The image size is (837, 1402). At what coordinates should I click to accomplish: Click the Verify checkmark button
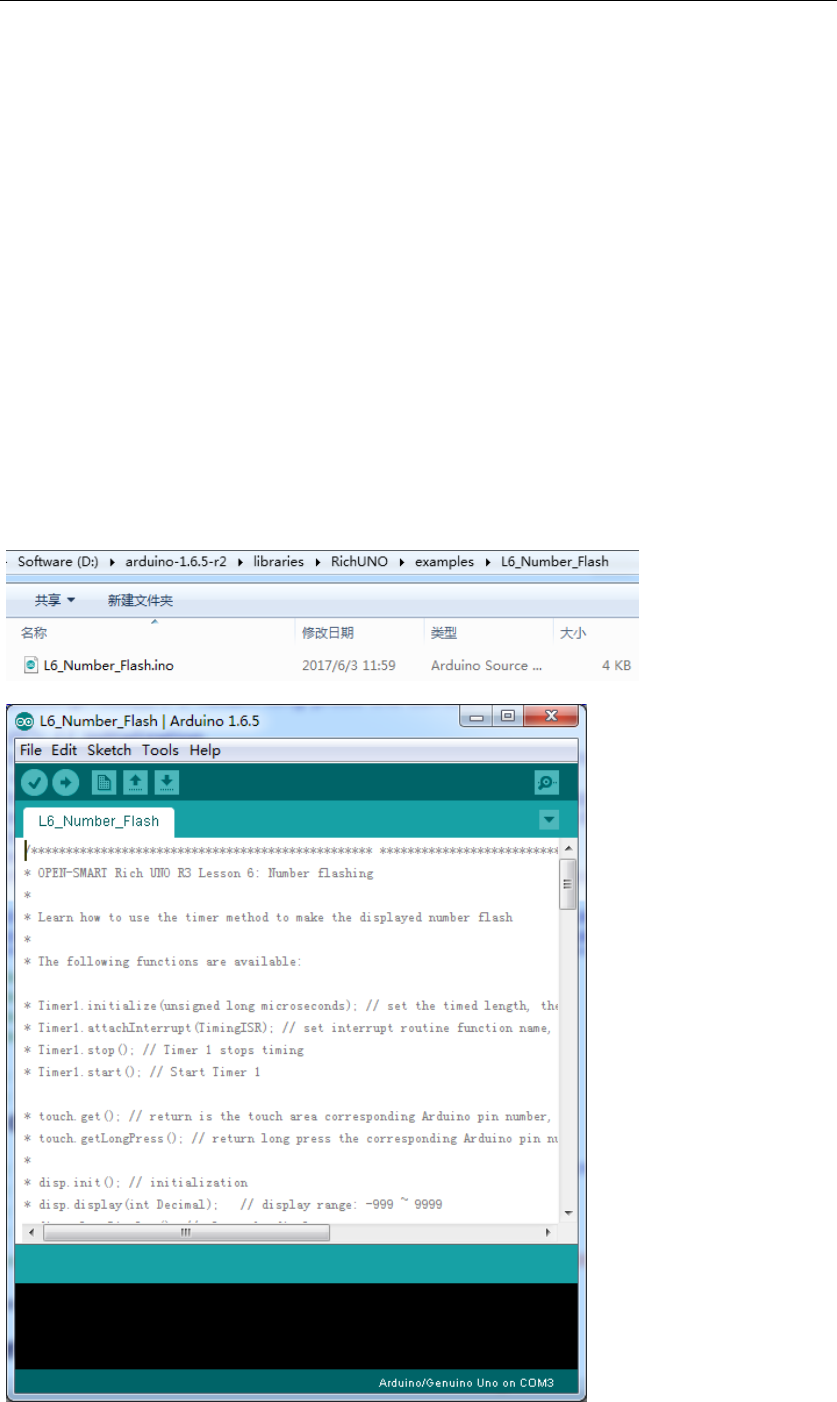point(34,782)
